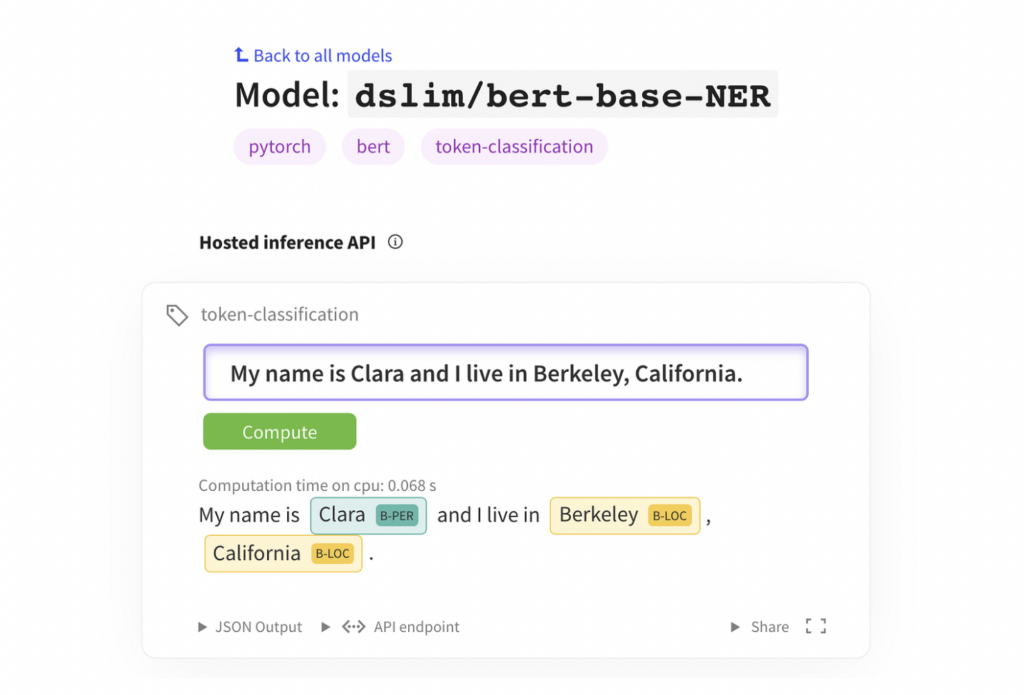Expand the Share disclosure triangle
This screenshot has width=1024, height=695.
click(x=737, y=627)
